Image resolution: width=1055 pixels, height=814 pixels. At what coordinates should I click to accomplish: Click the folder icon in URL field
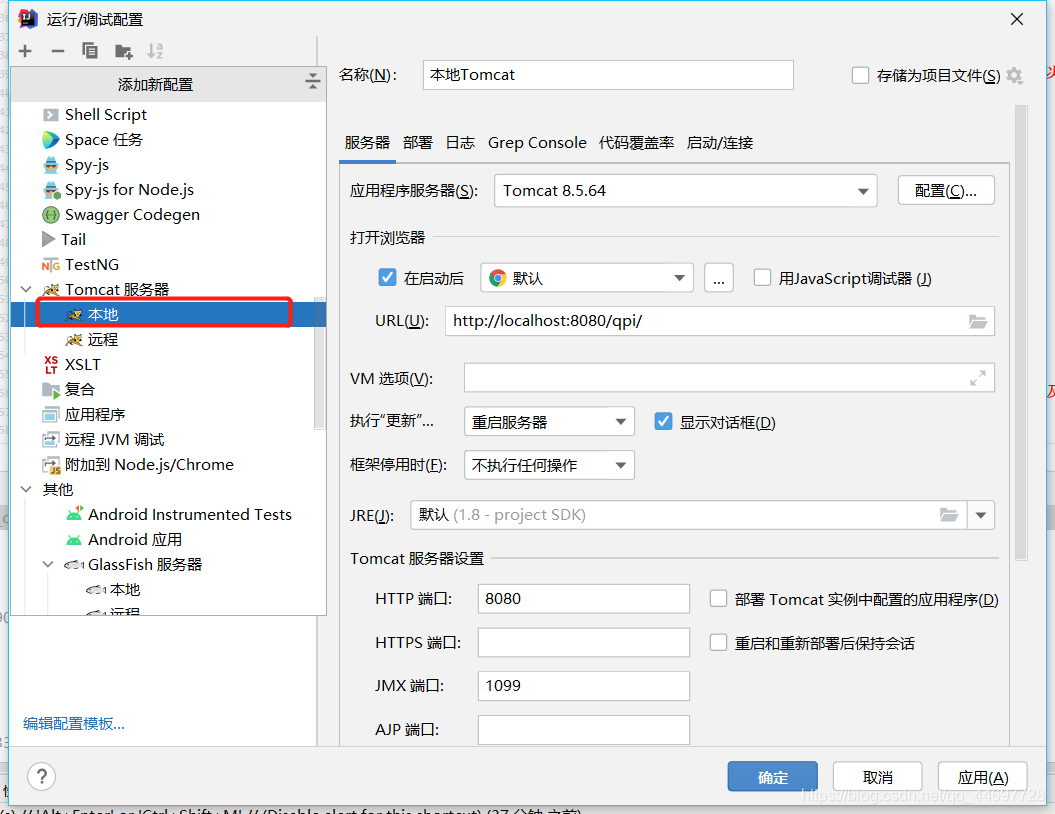(x=978, y=322)
